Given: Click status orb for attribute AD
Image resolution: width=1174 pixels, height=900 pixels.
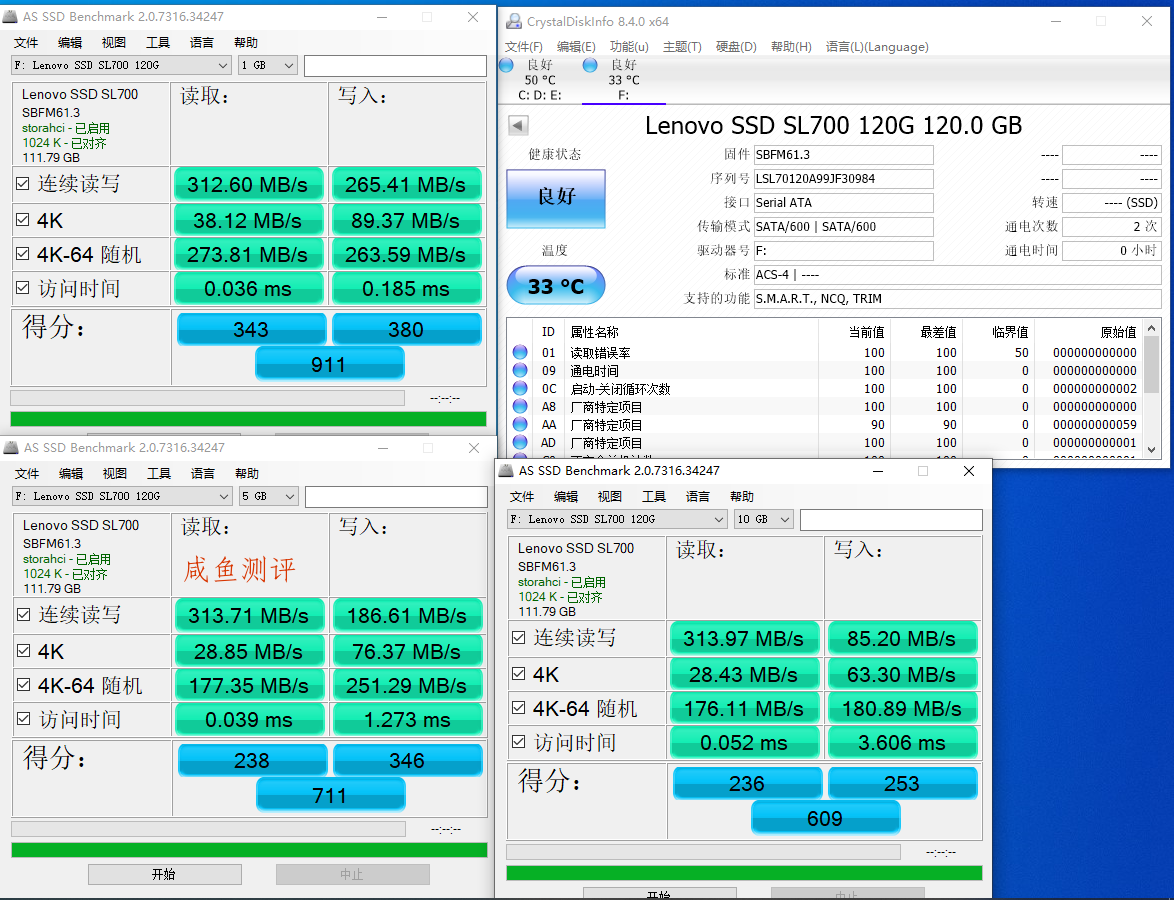Looking at the screenshot, I should point(520,442).
